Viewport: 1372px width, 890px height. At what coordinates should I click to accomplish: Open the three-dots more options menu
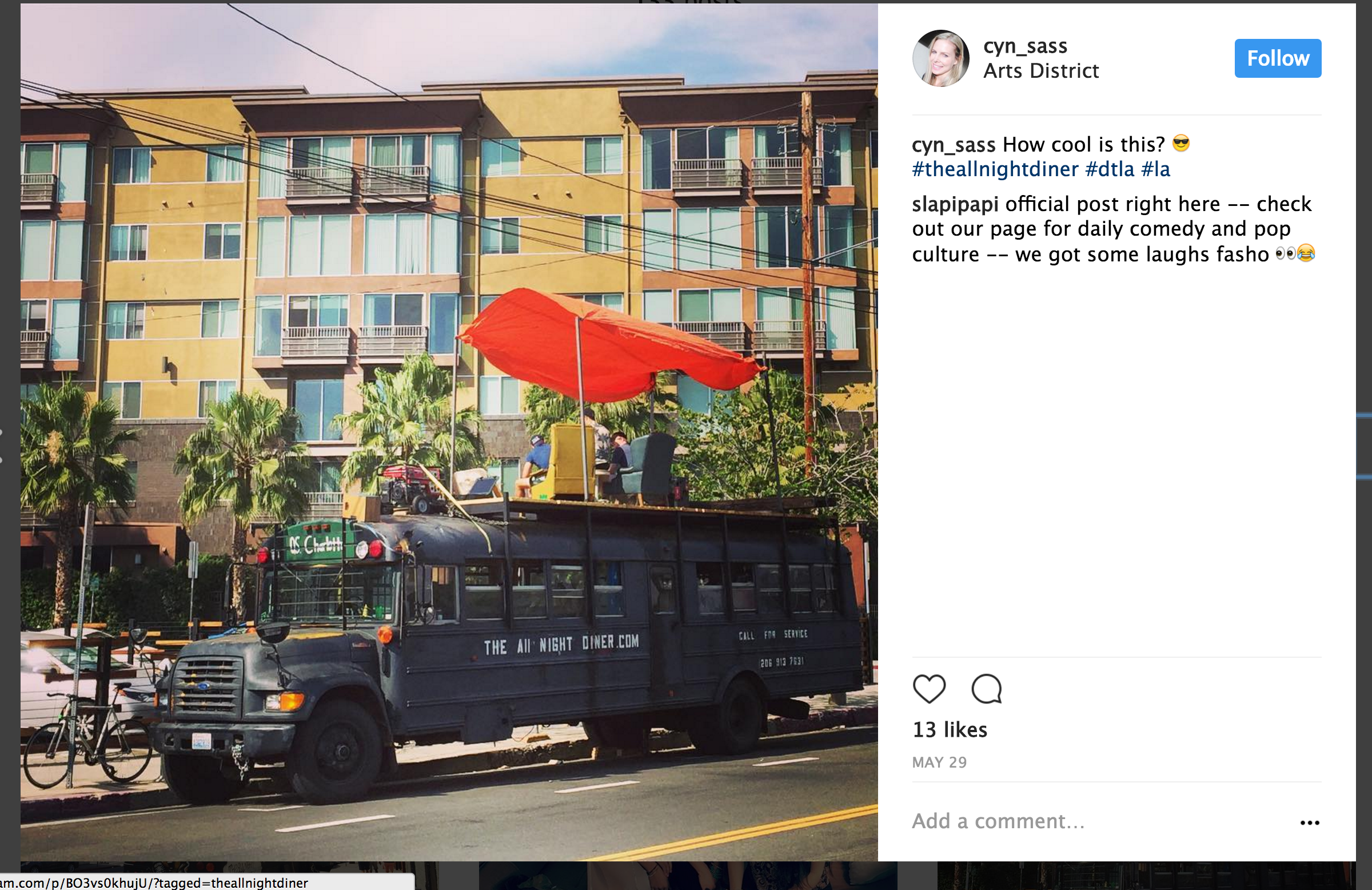point(1310,823)
